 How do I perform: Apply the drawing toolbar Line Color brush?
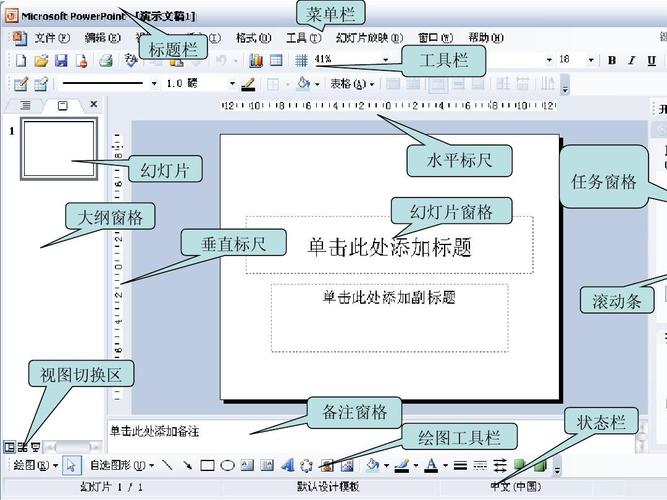402,466
